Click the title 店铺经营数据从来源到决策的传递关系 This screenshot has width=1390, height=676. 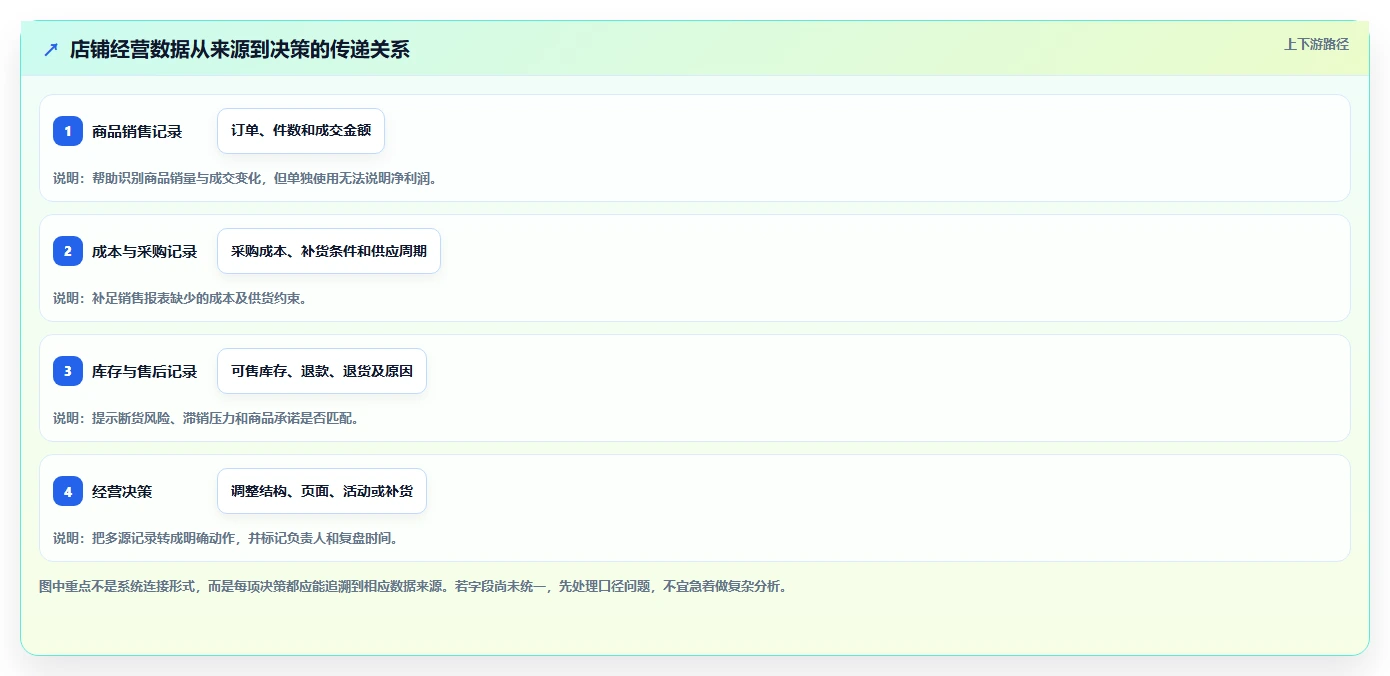coord(240,49)
